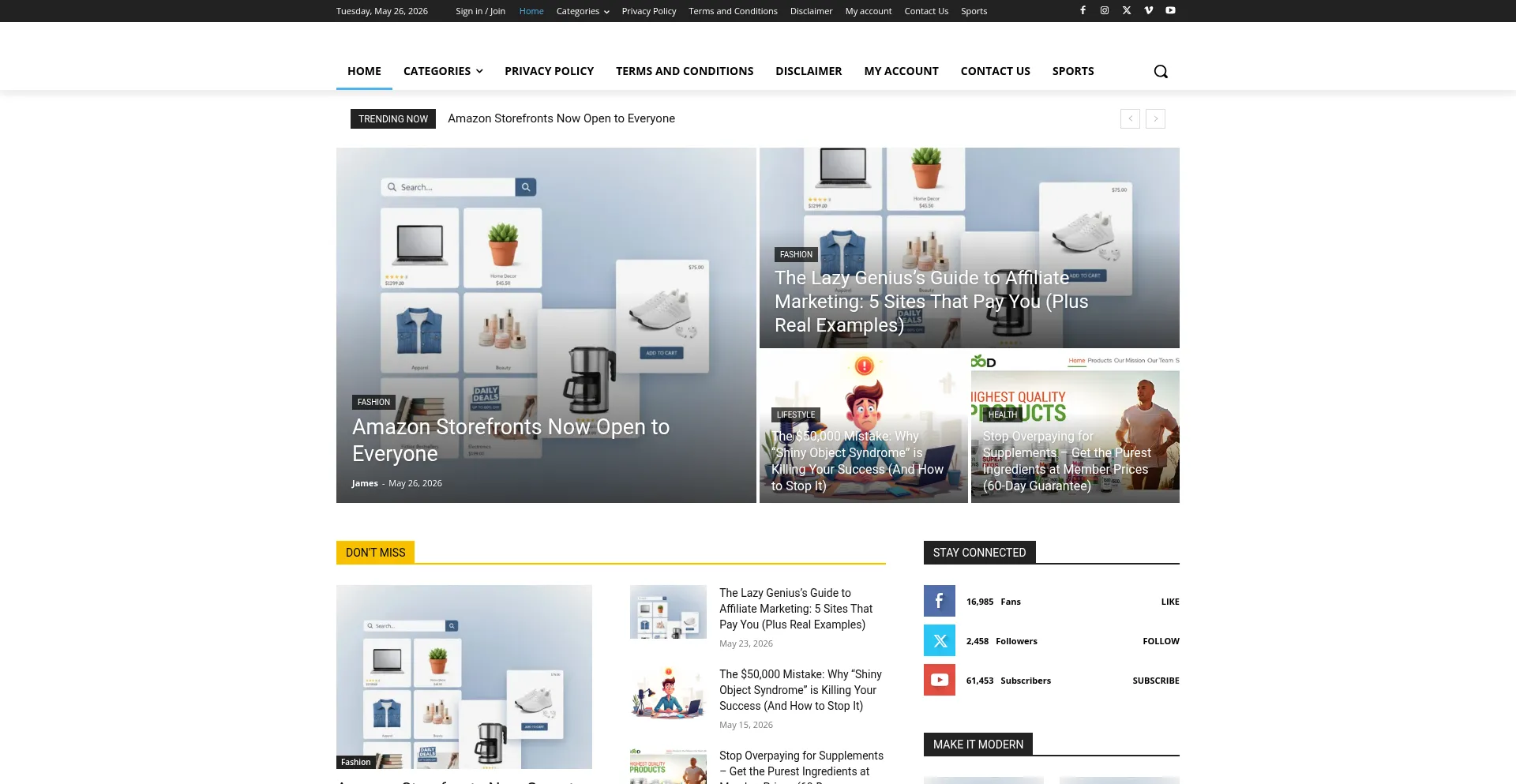Open featured Stop Overpaying for Supplements headline
Viewport: 1516px width, 784px height.
(1067, 461)
